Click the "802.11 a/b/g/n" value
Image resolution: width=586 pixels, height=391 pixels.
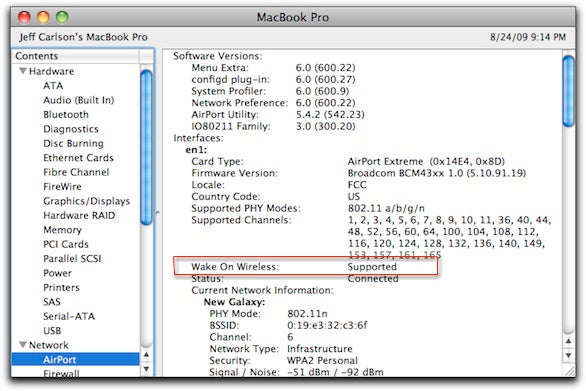tap(386, 208)
